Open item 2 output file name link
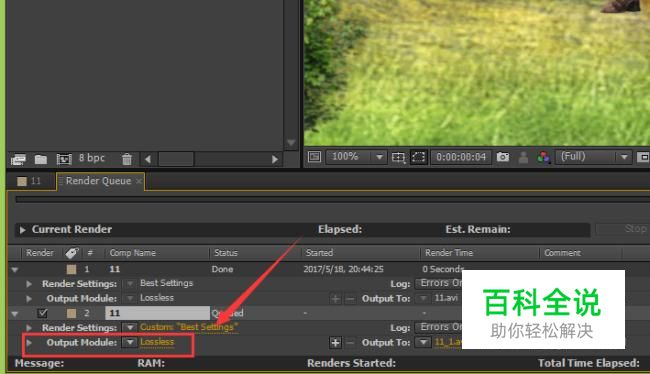This screenshot has height=374, width=650. click(448, 342)
